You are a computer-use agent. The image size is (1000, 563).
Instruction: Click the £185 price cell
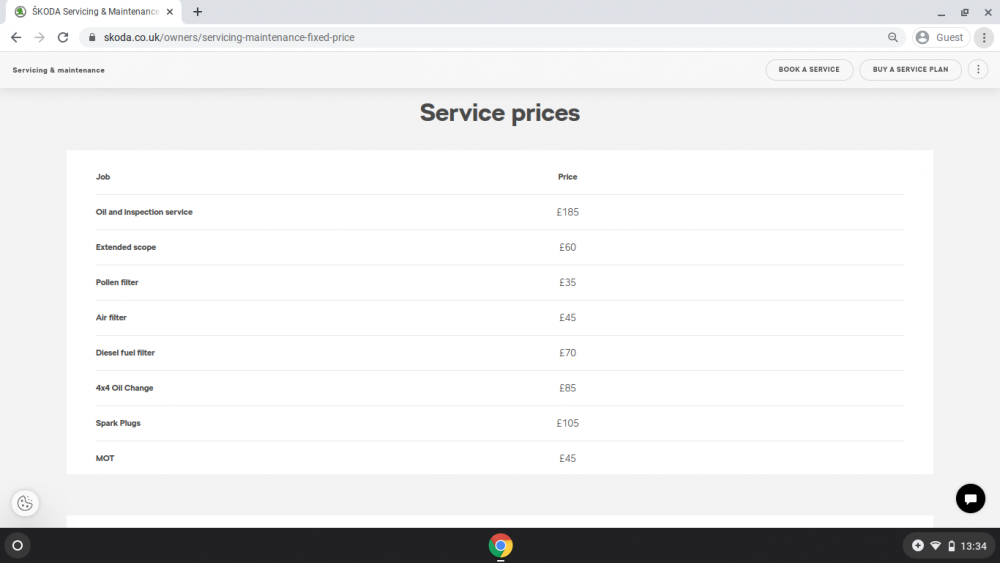(568, 212)
